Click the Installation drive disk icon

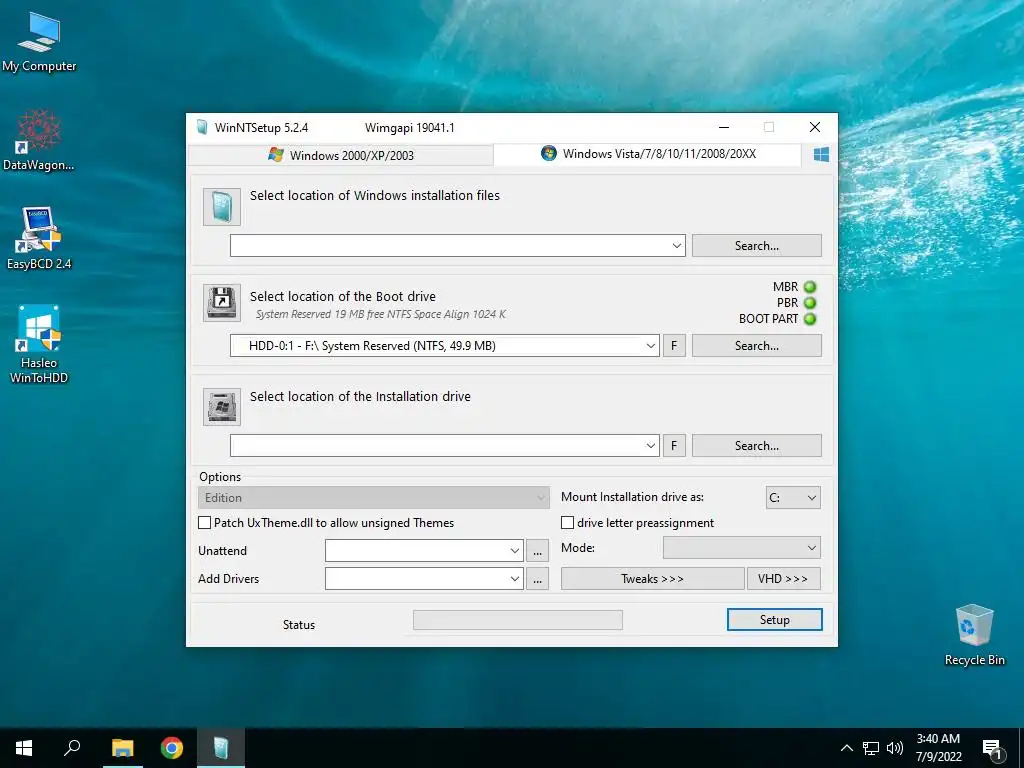221,407
